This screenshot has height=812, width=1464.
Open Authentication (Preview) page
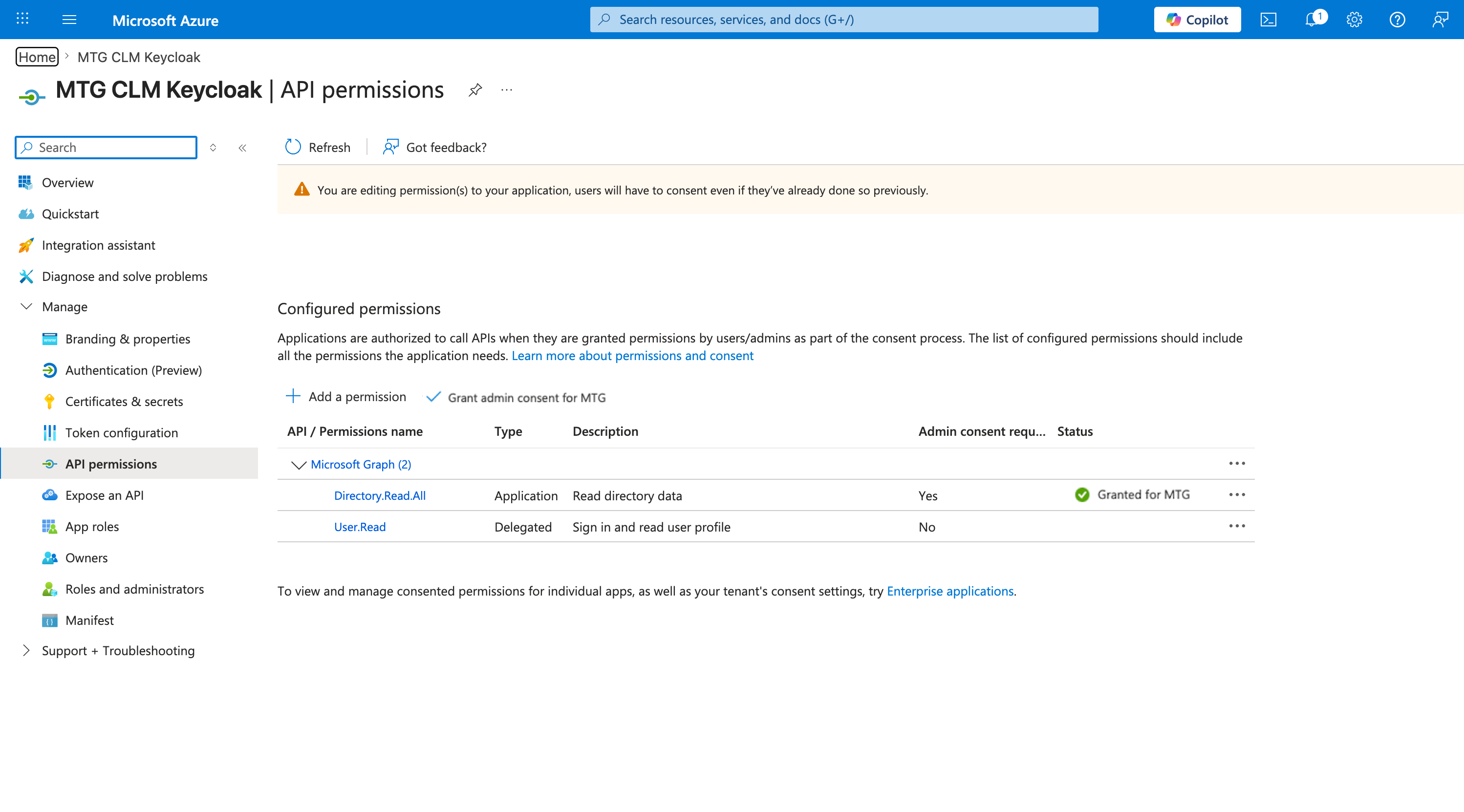click(x=133, y=370)
